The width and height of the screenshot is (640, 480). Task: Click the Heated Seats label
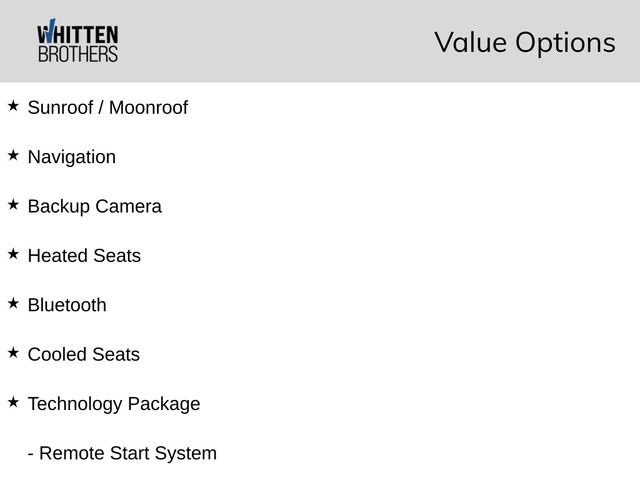[x=84, y=256]
